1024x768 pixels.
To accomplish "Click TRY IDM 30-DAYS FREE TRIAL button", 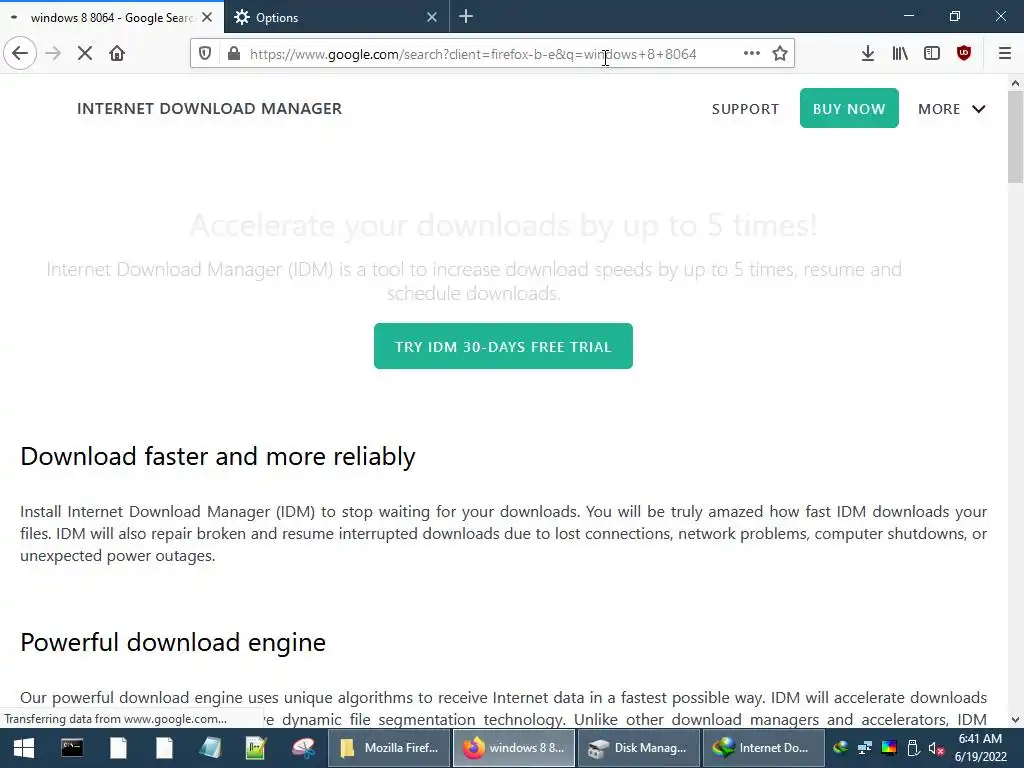I will [503, 346].
